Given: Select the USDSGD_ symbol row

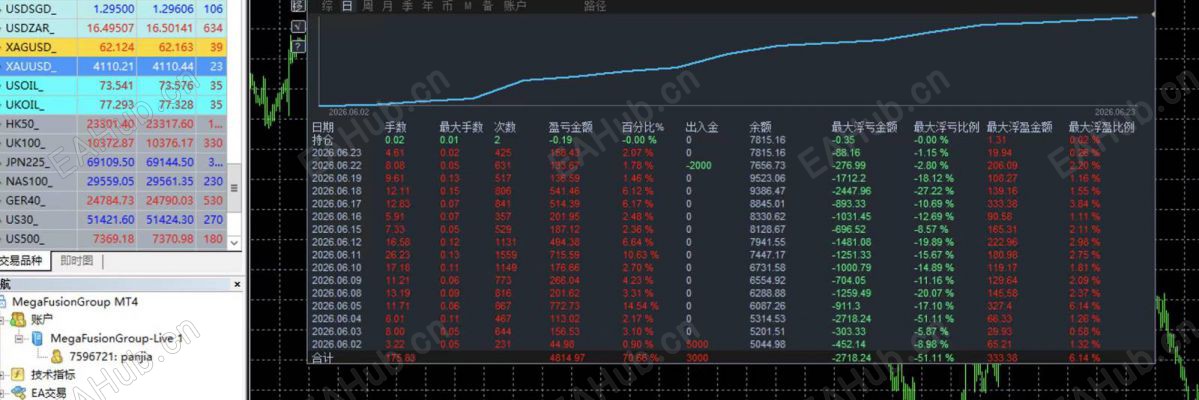Looking at the screenshot, I should (115, 9).
